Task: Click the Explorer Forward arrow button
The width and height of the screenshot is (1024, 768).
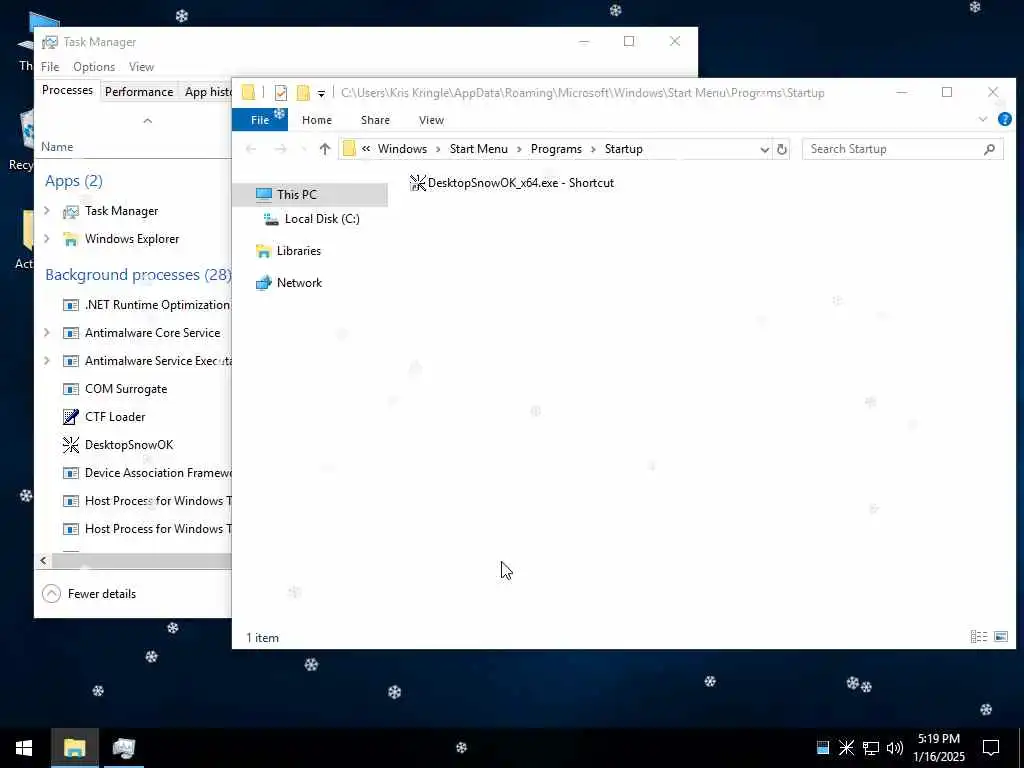Action: click(x=280, y=149)
